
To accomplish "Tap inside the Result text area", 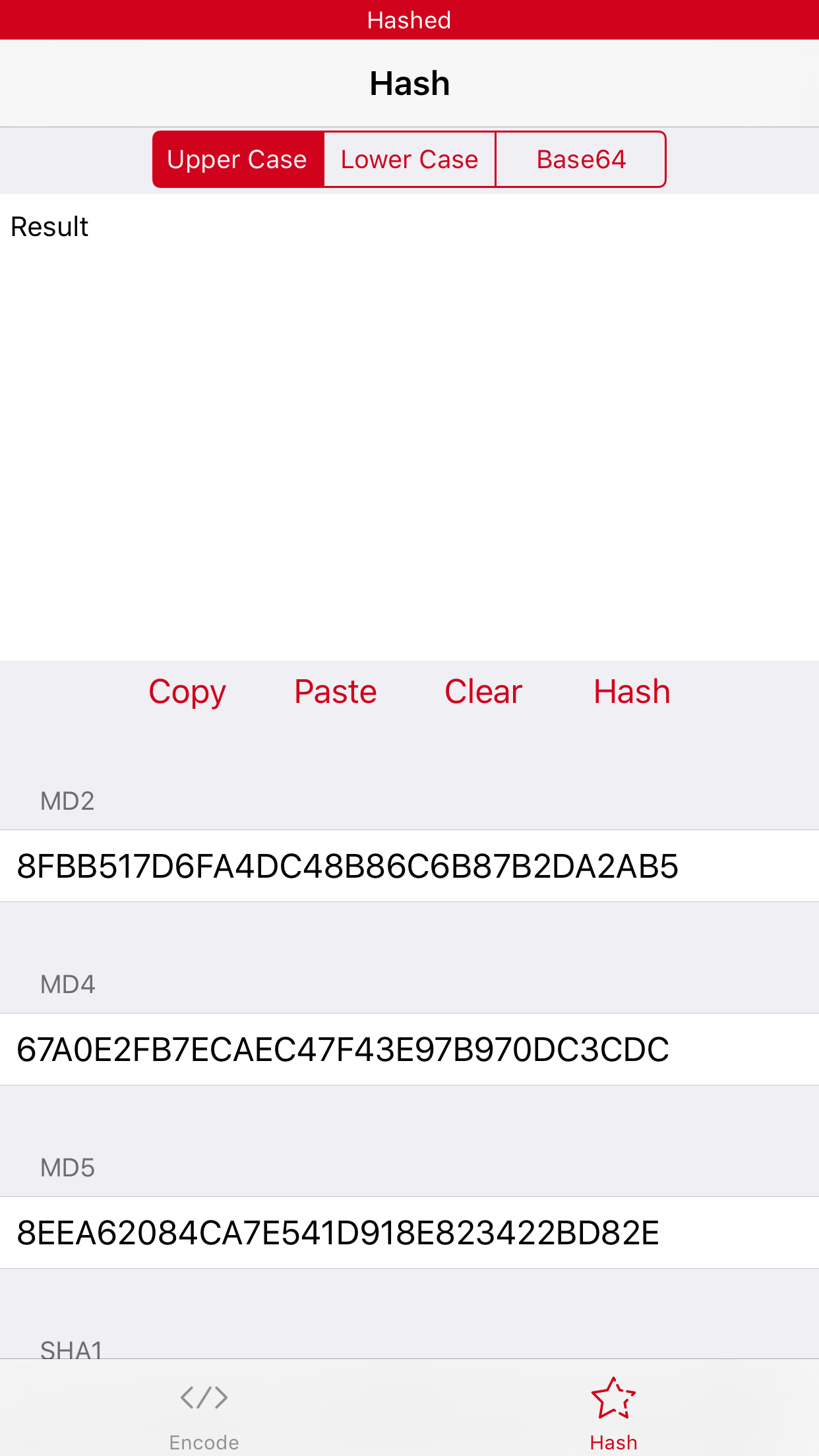I will (409, 429).
